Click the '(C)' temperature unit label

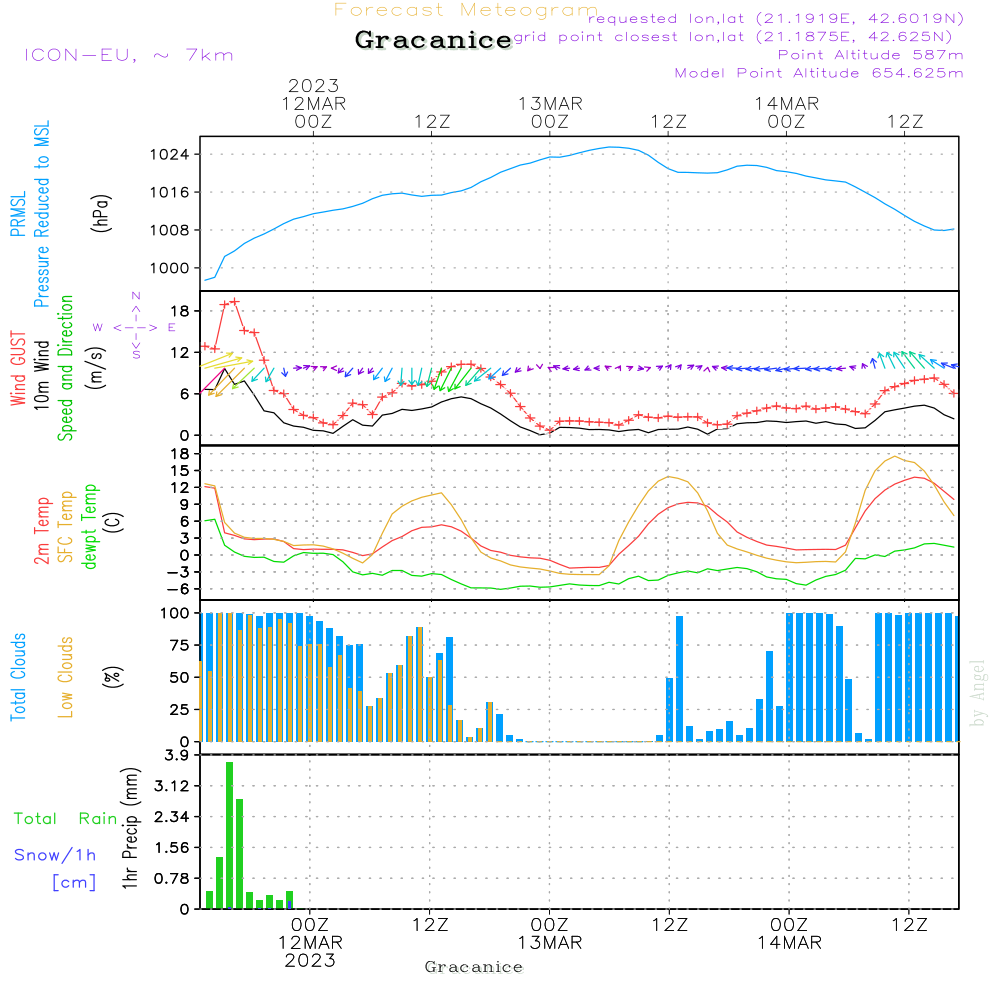tap(114, 523)
